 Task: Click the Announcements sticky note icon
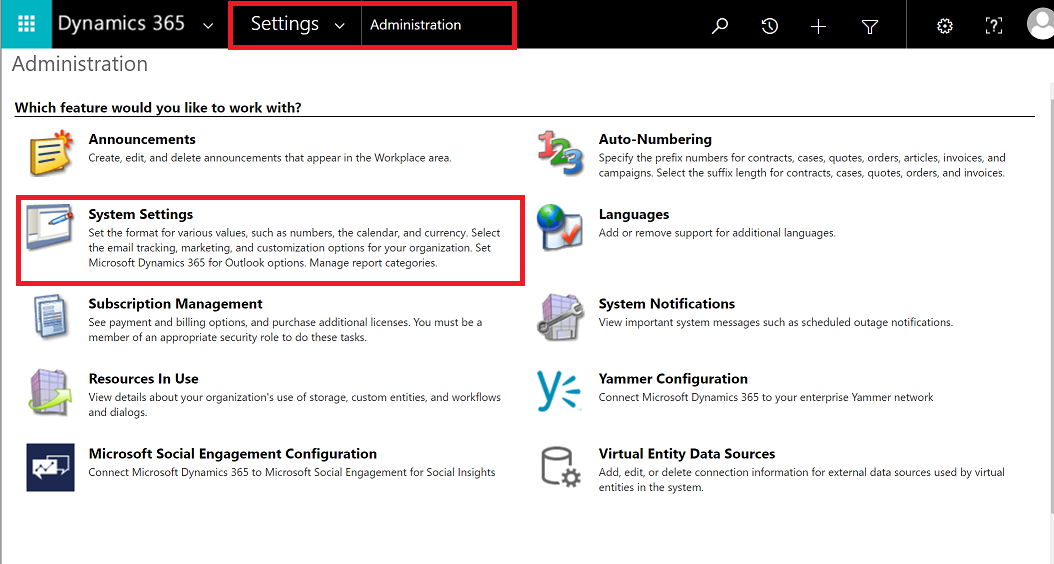50,153
